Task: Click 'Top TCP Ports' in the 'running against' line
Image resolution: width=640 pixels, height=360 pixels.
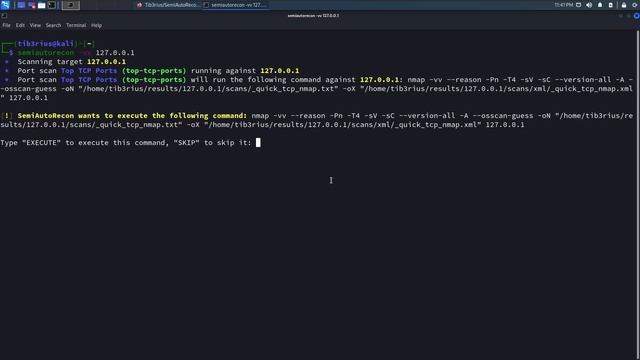Action: (x=89, y=71)
